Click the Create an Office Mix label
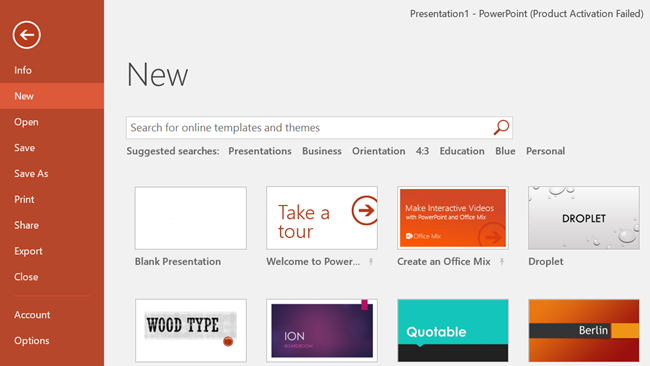650x366 pixels. [444, 262]
